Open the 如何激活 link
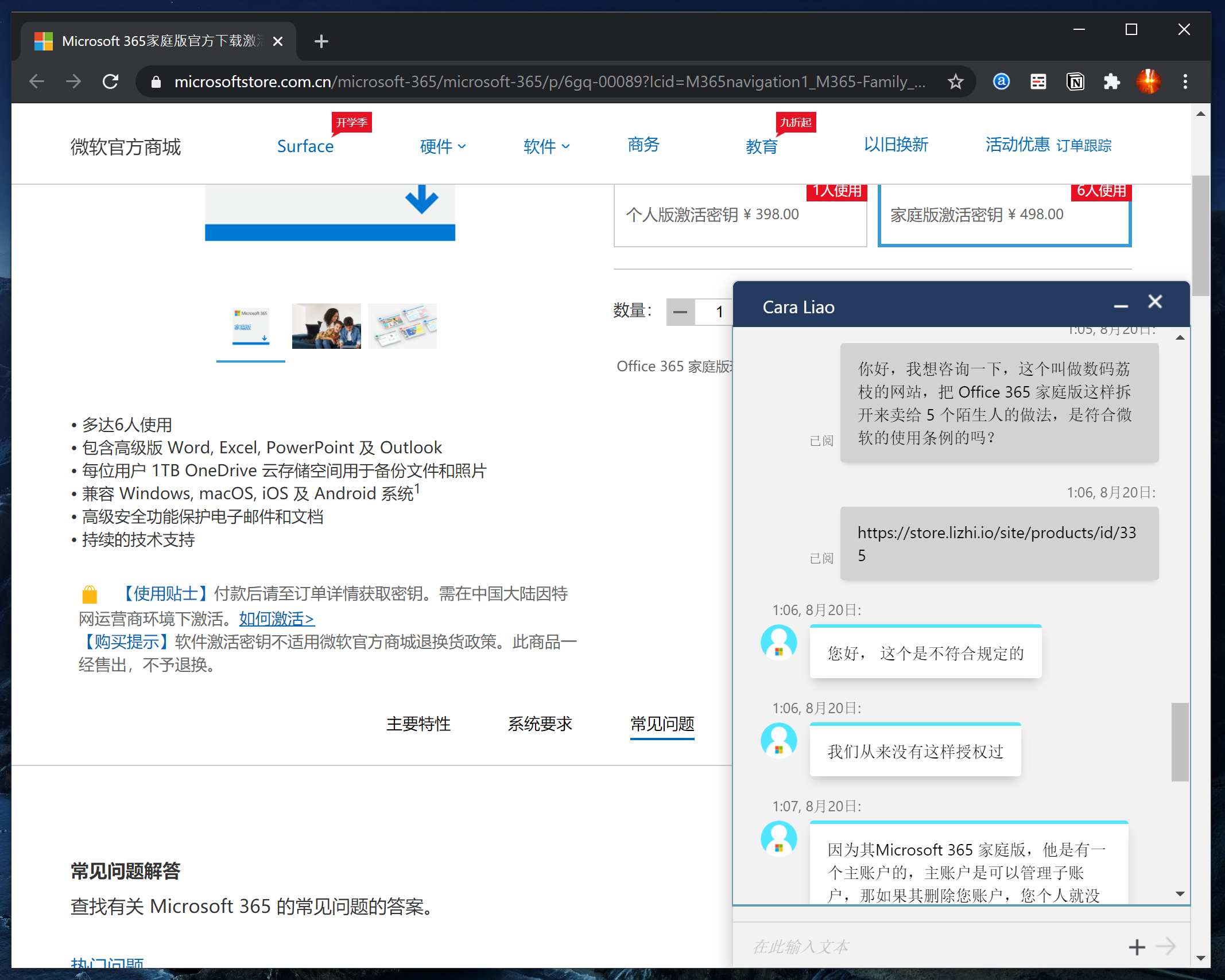This screenshot has height=980, width=1225. (x=277, y=619)
